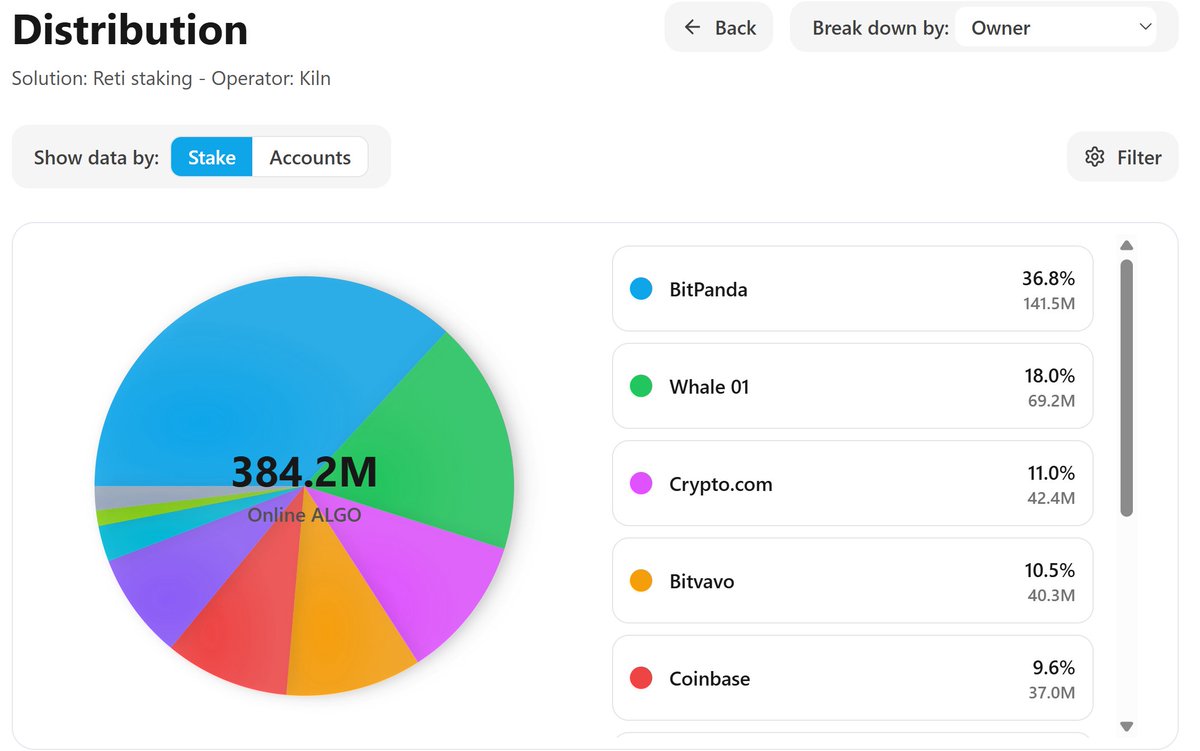The image size is (1200, 751).
Task: Select the Stake data view
Action: 211,157
